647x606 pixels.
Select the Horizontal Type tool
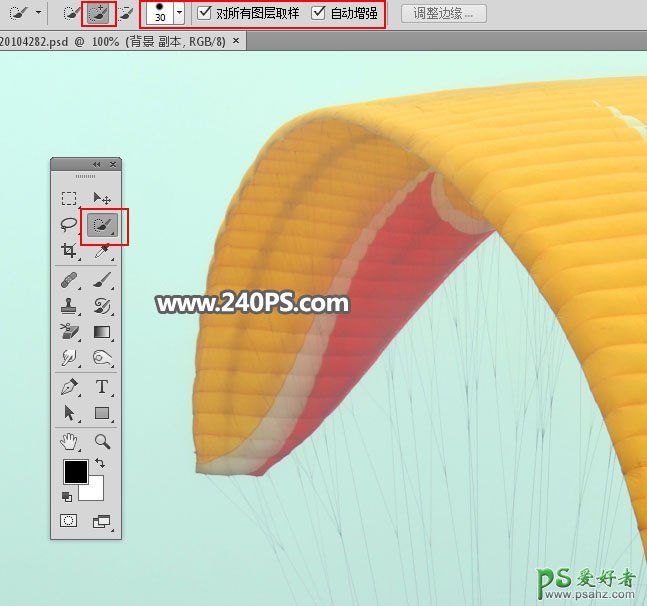tap(102, 387)
